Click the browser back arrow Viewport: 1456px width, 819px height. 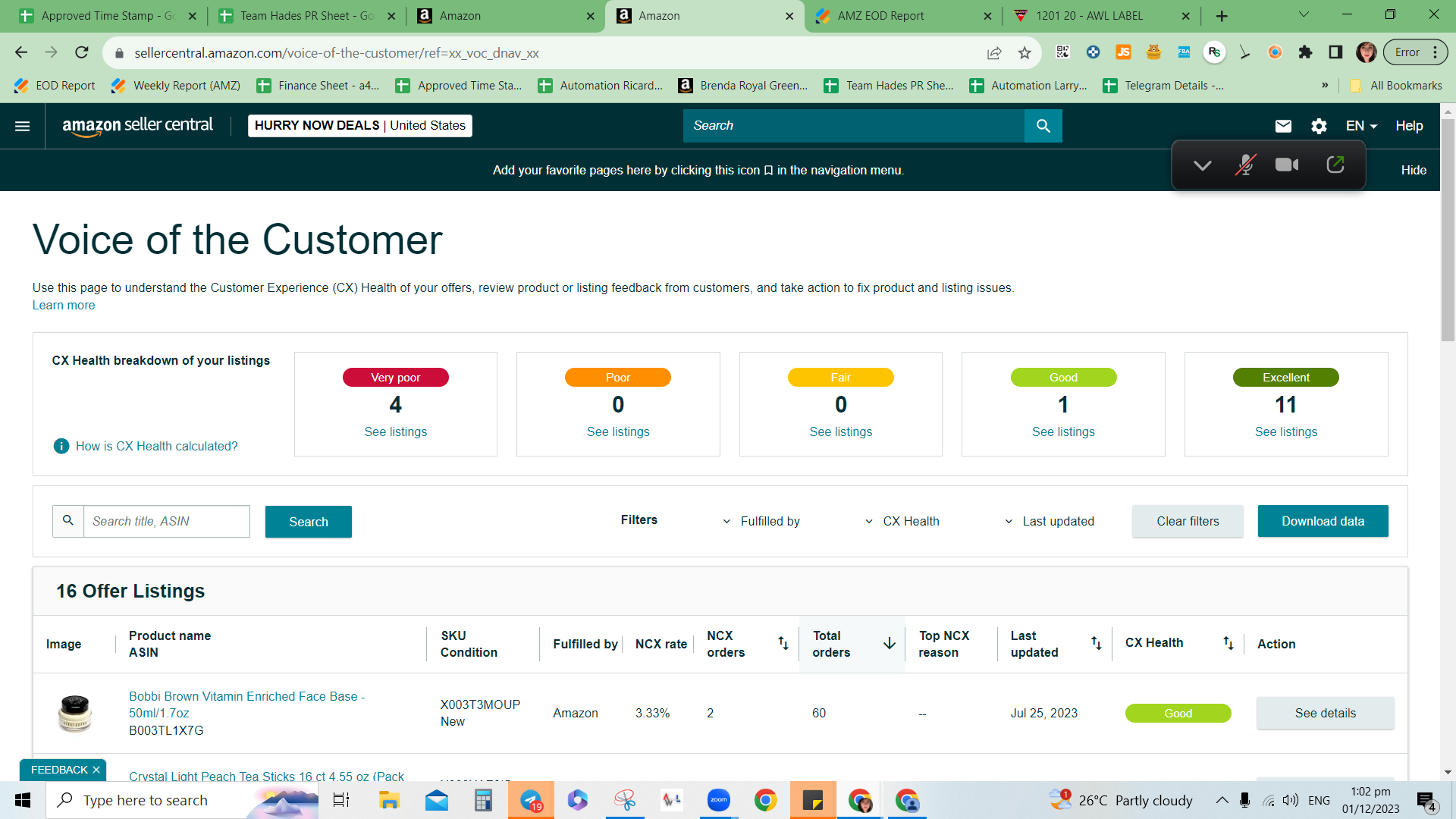(20, 52)
